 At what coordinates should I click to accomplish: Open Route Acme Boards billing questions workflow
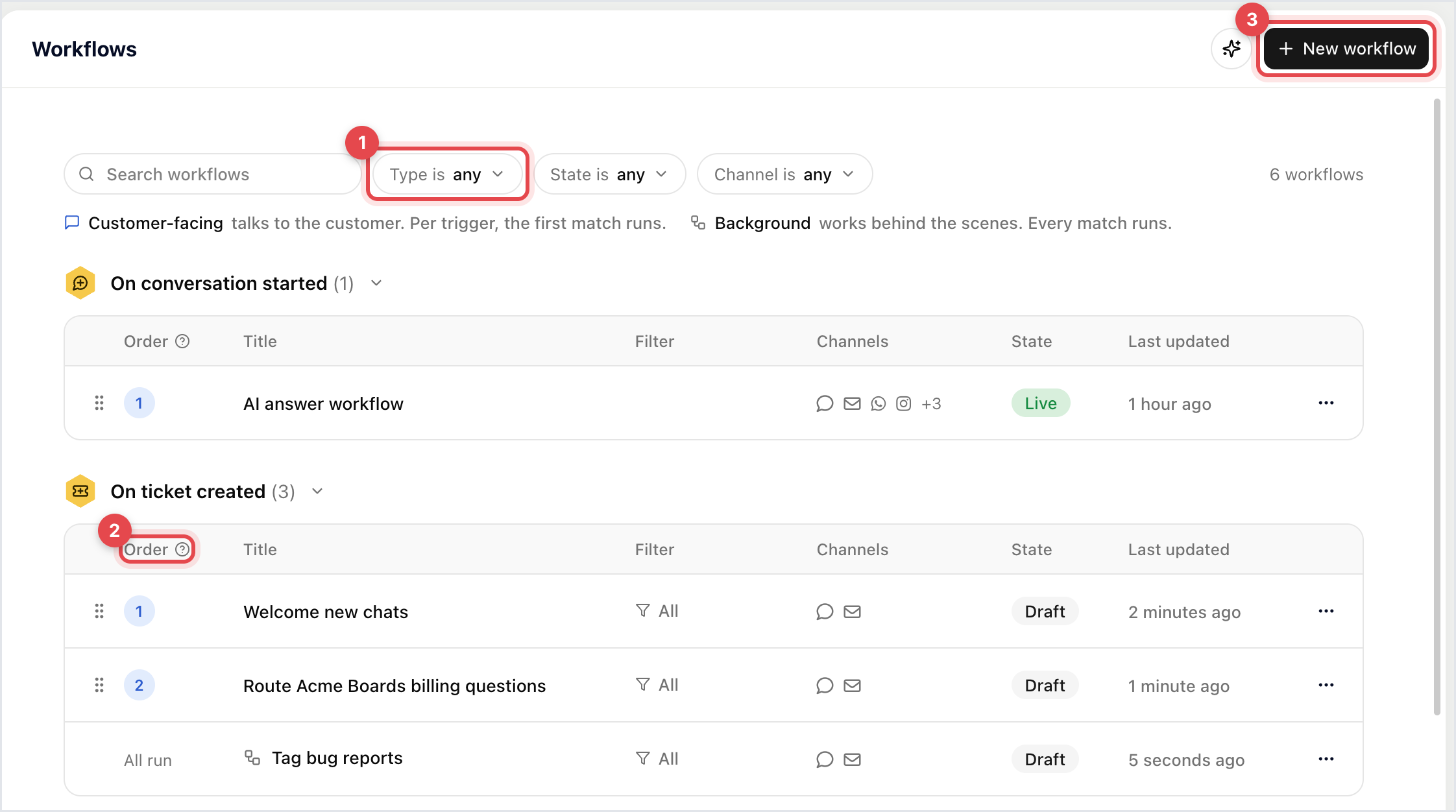pos(395,686)
